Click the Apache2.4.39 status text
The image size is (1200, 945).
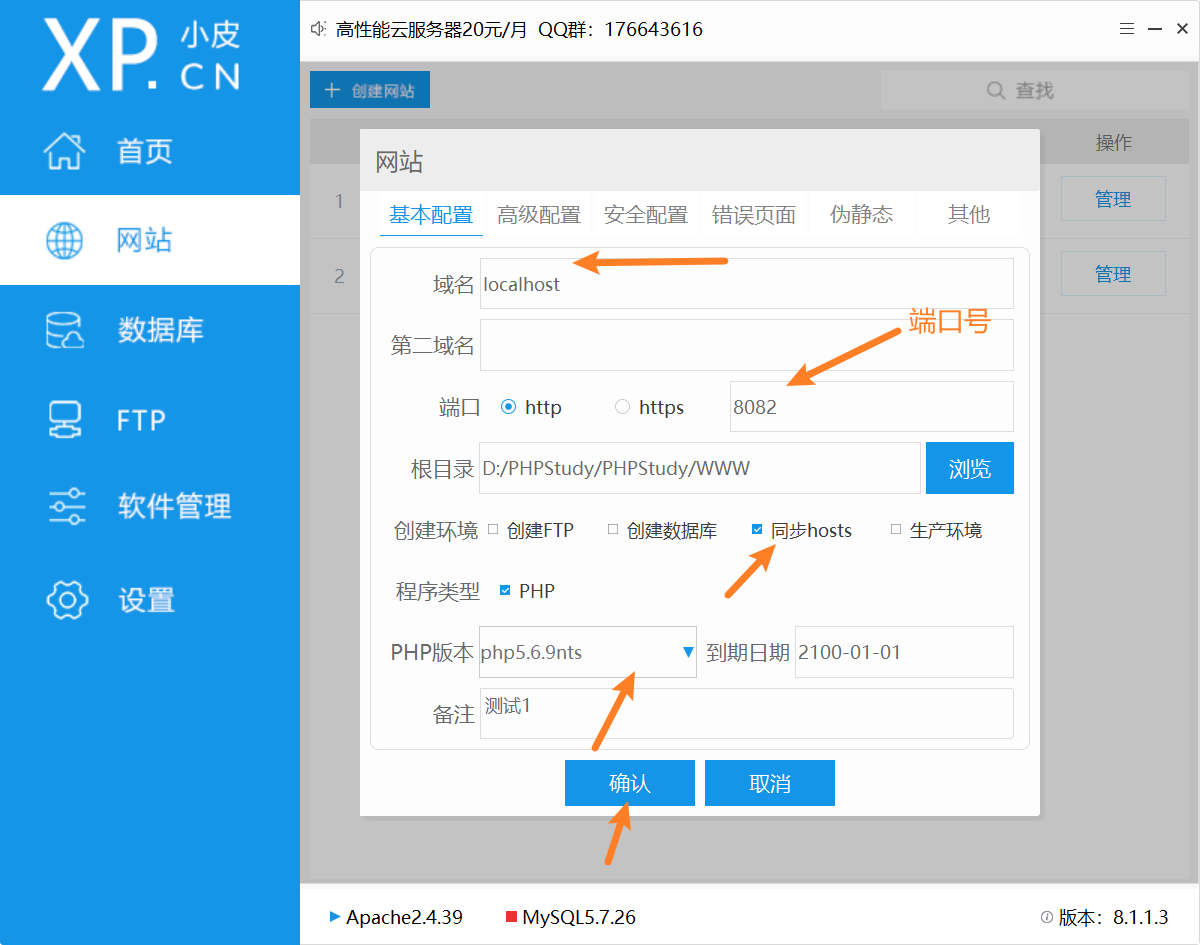(404, 917)
